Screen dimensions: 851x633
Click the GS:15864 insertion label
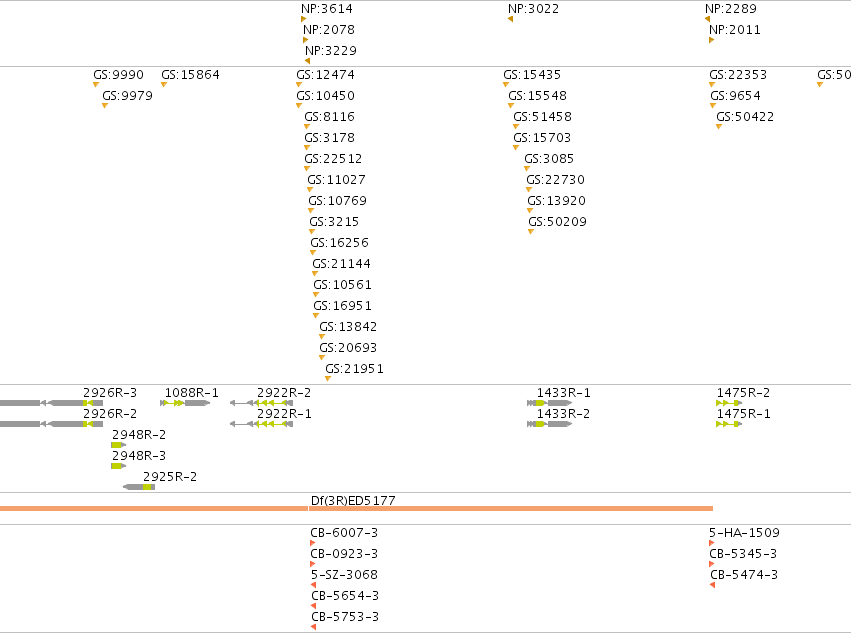point(190,74)
